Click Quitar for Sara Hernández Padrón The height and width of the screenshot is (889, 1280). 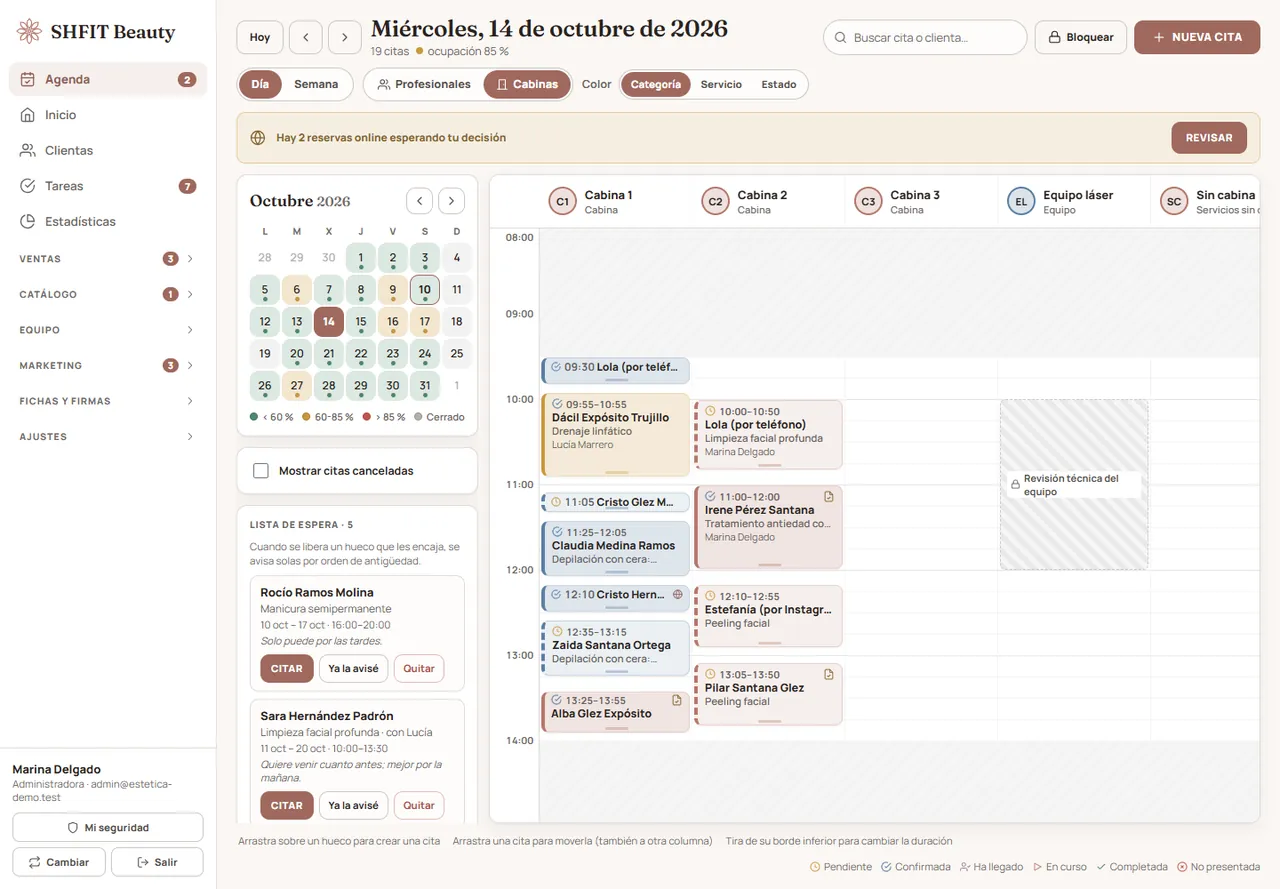[419, 806]
